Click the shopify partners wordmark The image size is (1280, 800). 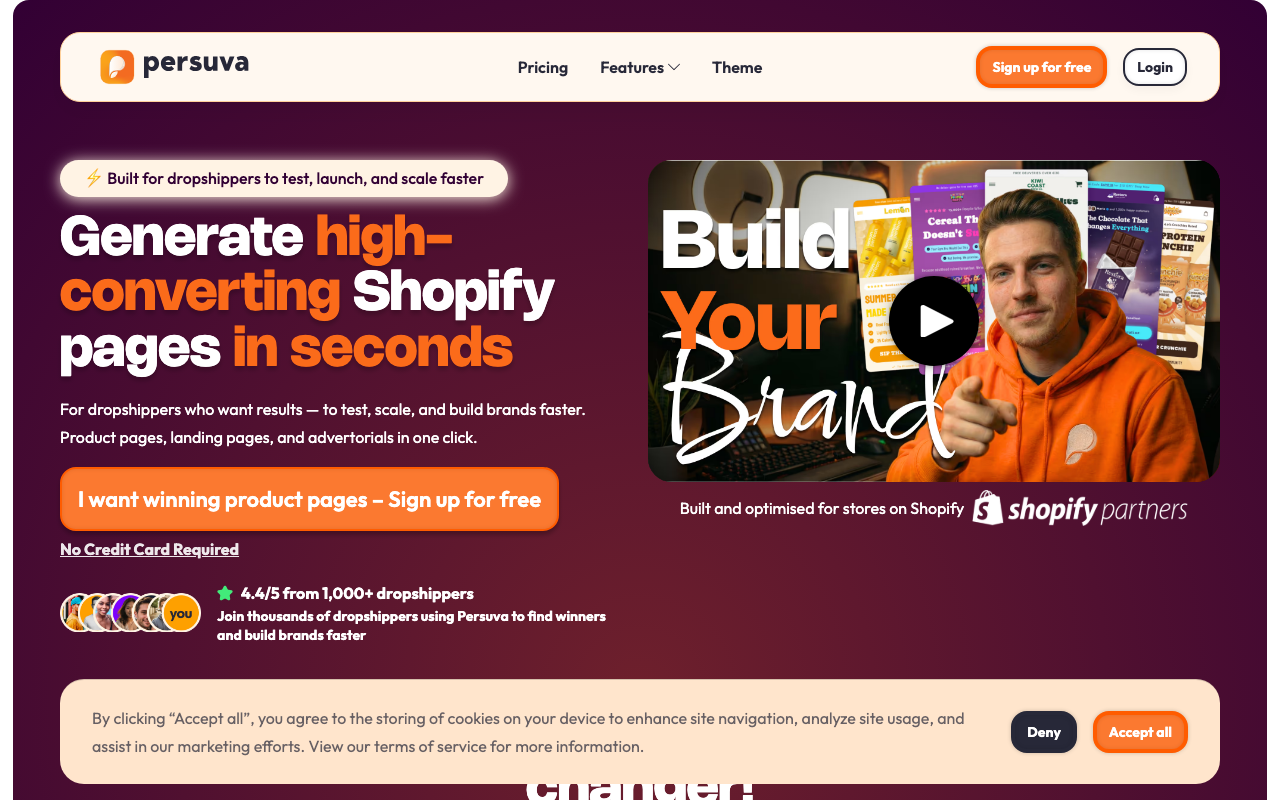1097,510
